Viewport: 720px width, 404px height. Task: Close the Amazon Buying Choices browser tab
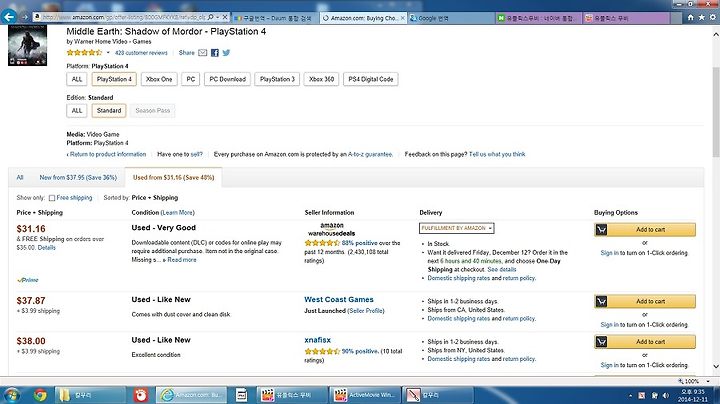pyautogui.click(x=403, y=18)
